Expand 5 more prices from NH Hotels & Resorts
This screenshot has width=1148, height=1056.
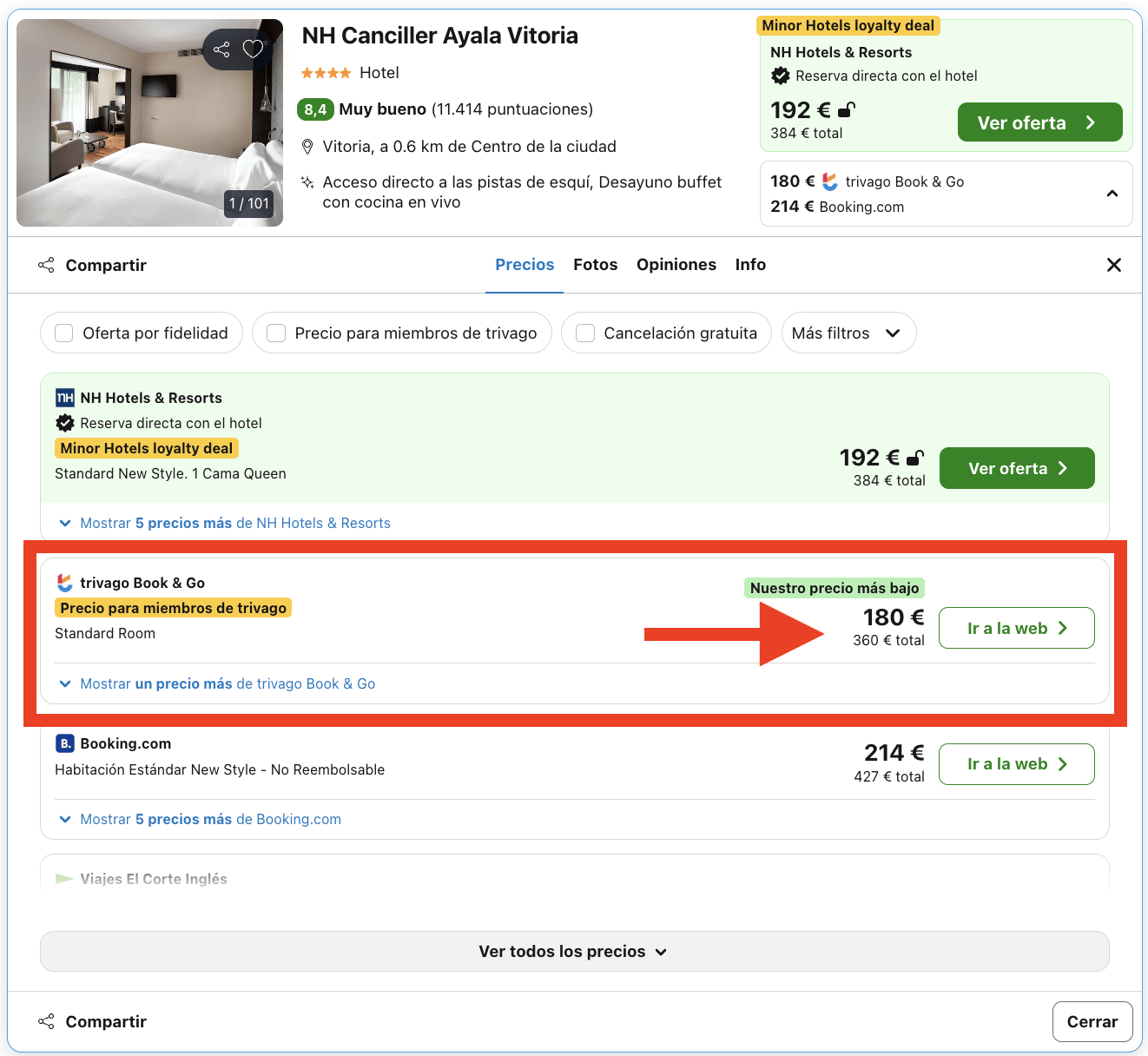pos(224,523)
